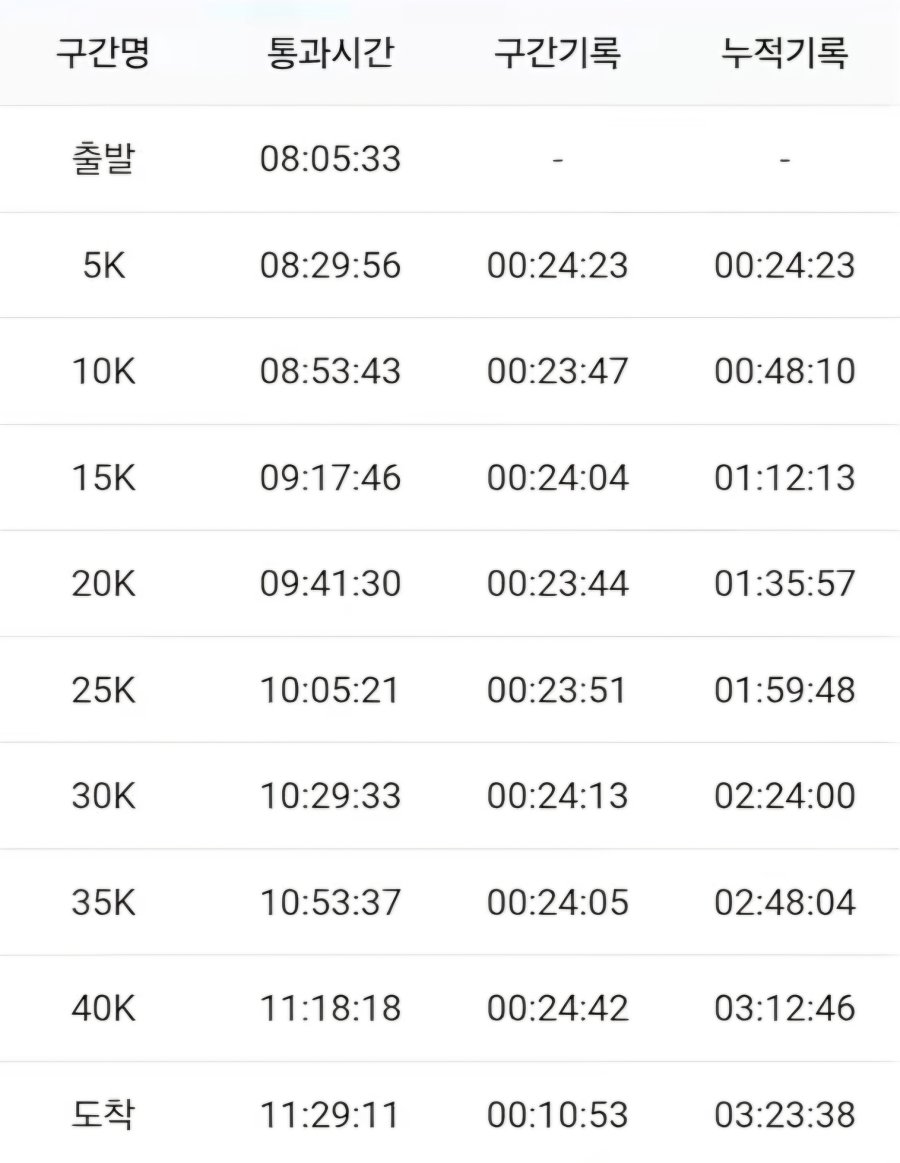The width and height of the screenshot is (900, 1163).
Task: Click the 15K row label
Action: tap(103, 477)
